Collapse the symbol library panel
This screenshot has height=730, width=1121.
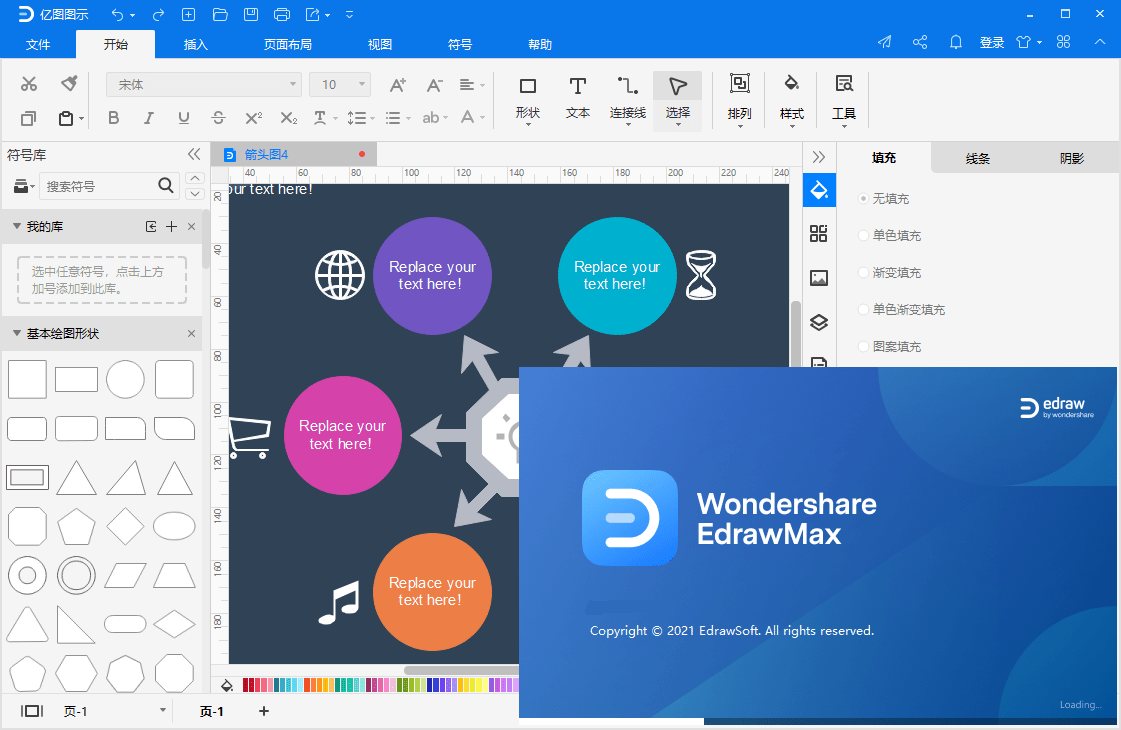coord(194,154)
